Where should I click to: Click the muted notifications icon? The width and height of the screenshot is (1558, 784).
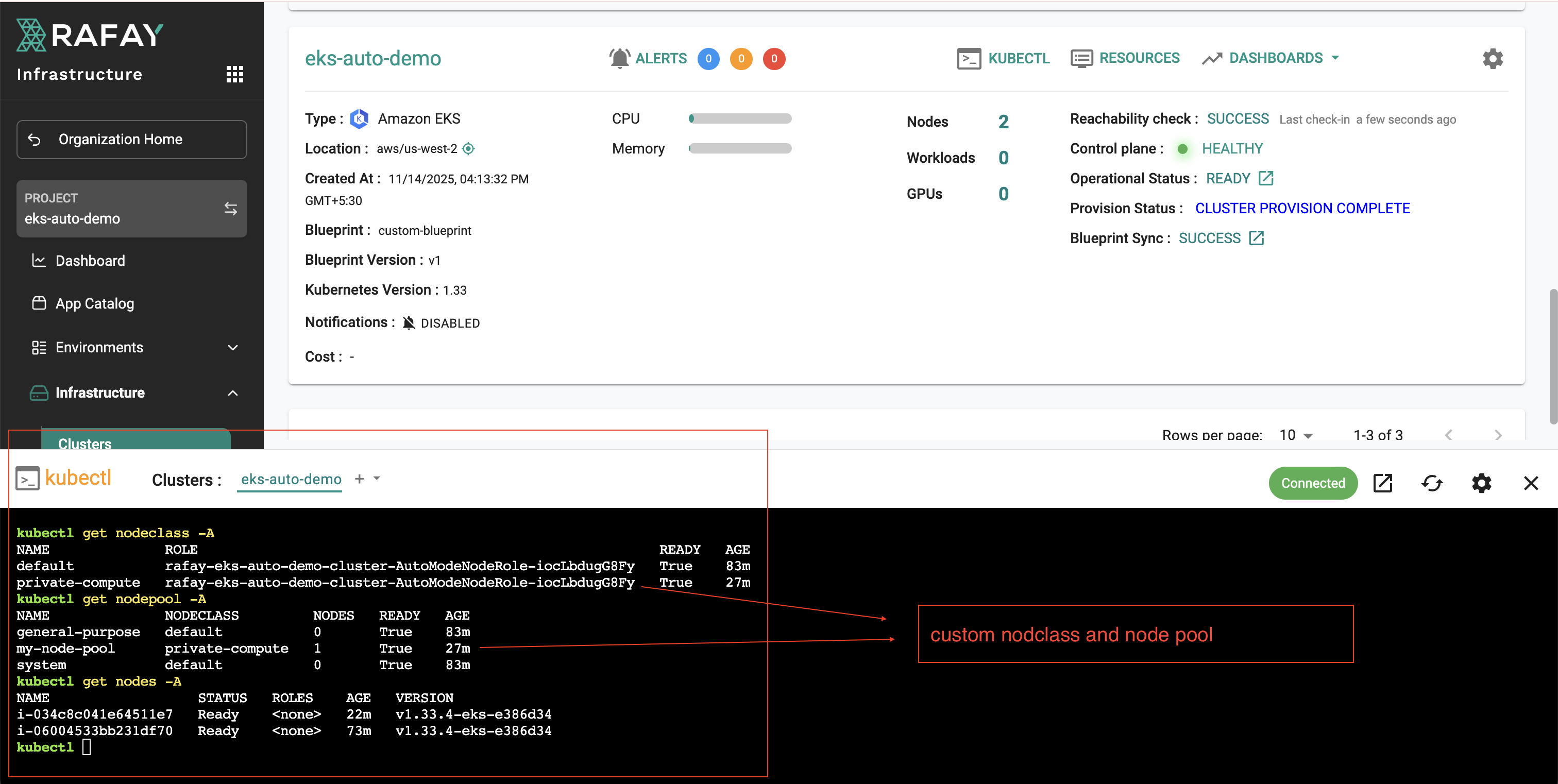tap(409, 322)
